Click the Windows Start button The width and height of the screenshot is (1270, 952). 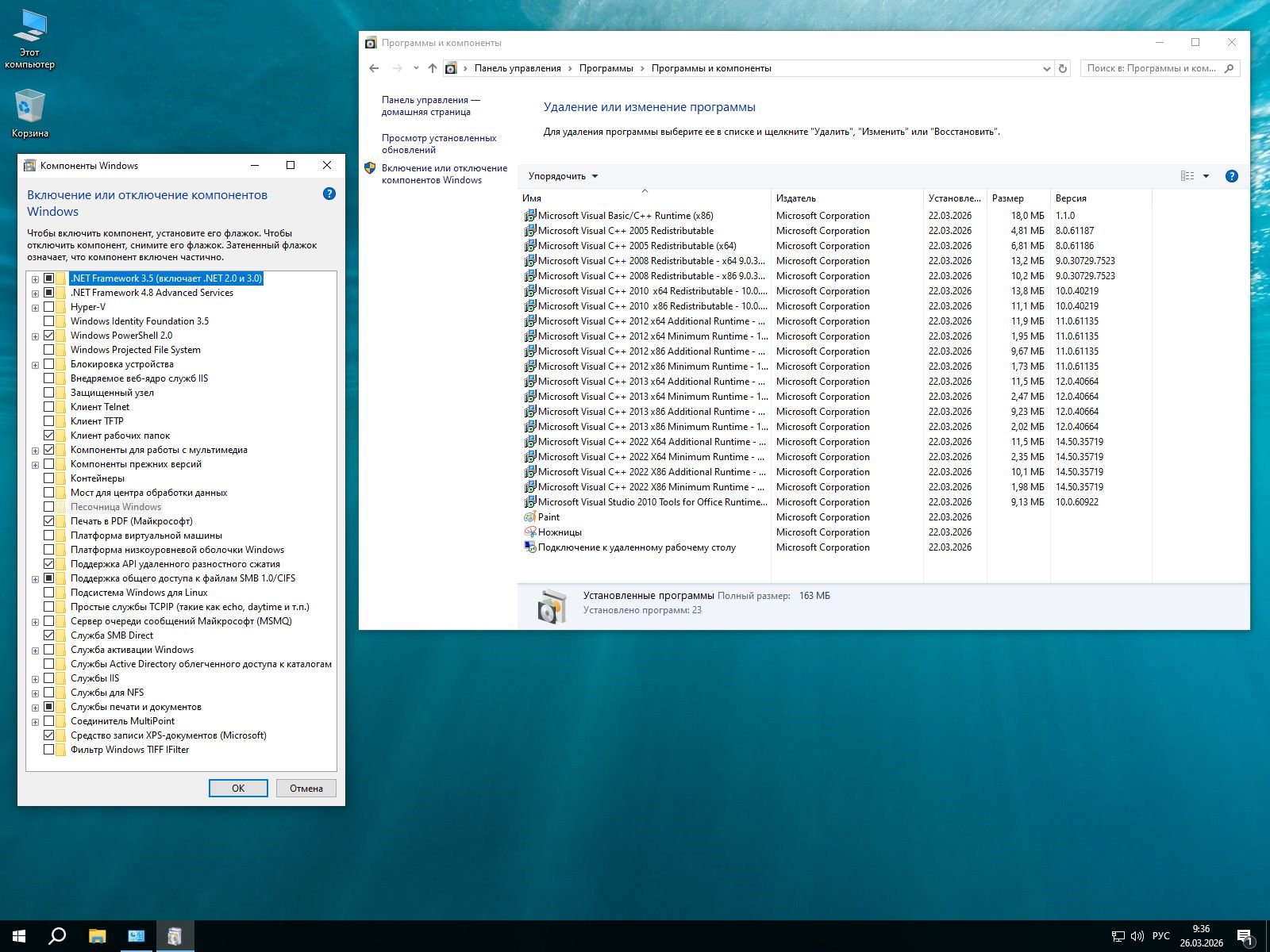click(19, 936)
